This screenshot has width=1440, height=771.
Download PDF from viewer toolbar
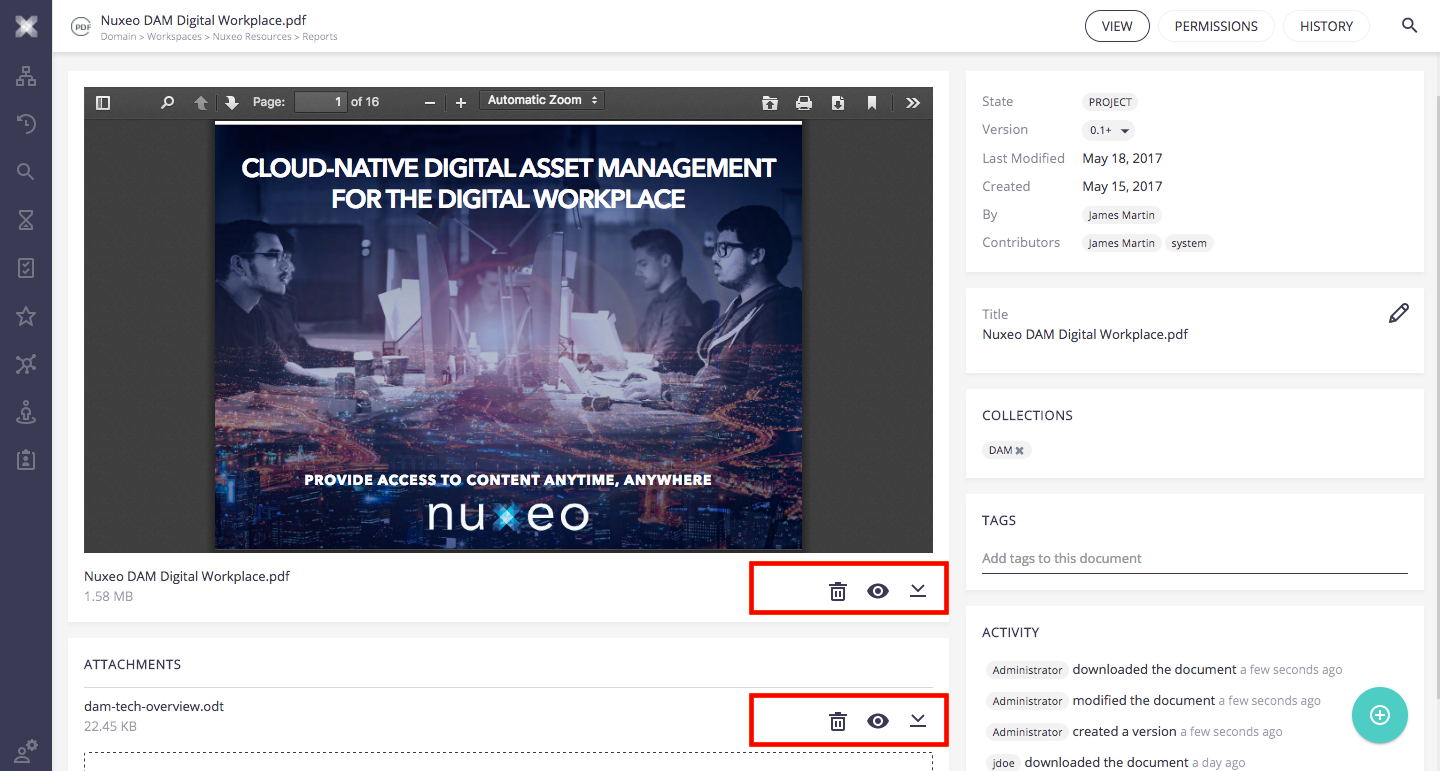point(838,102)
